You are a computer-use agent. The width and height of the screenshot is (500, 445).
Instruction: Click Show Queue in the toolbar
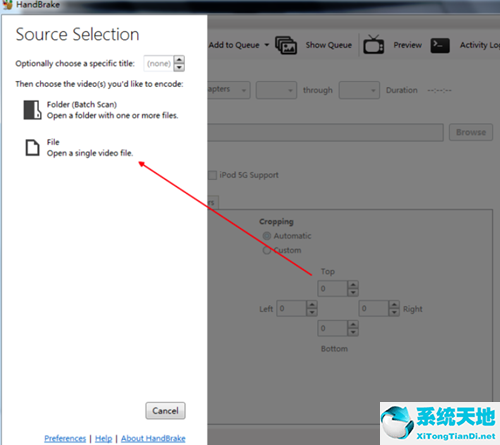click(x=329, y=45)
